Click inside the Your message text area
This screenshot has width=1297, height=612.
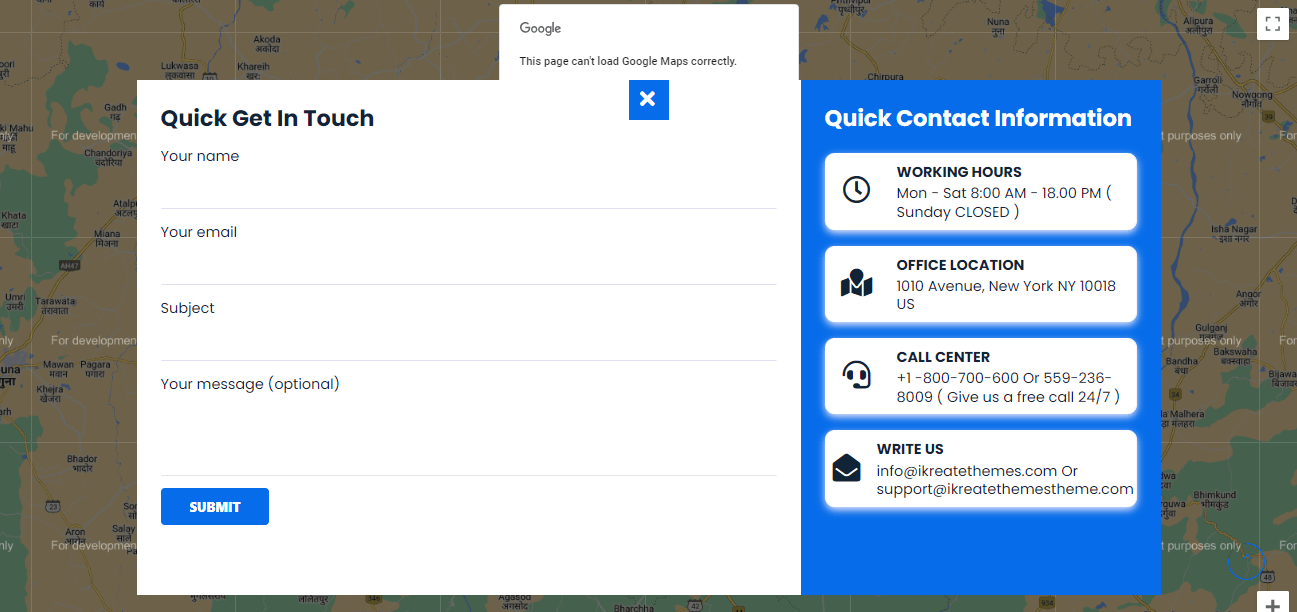468,435
